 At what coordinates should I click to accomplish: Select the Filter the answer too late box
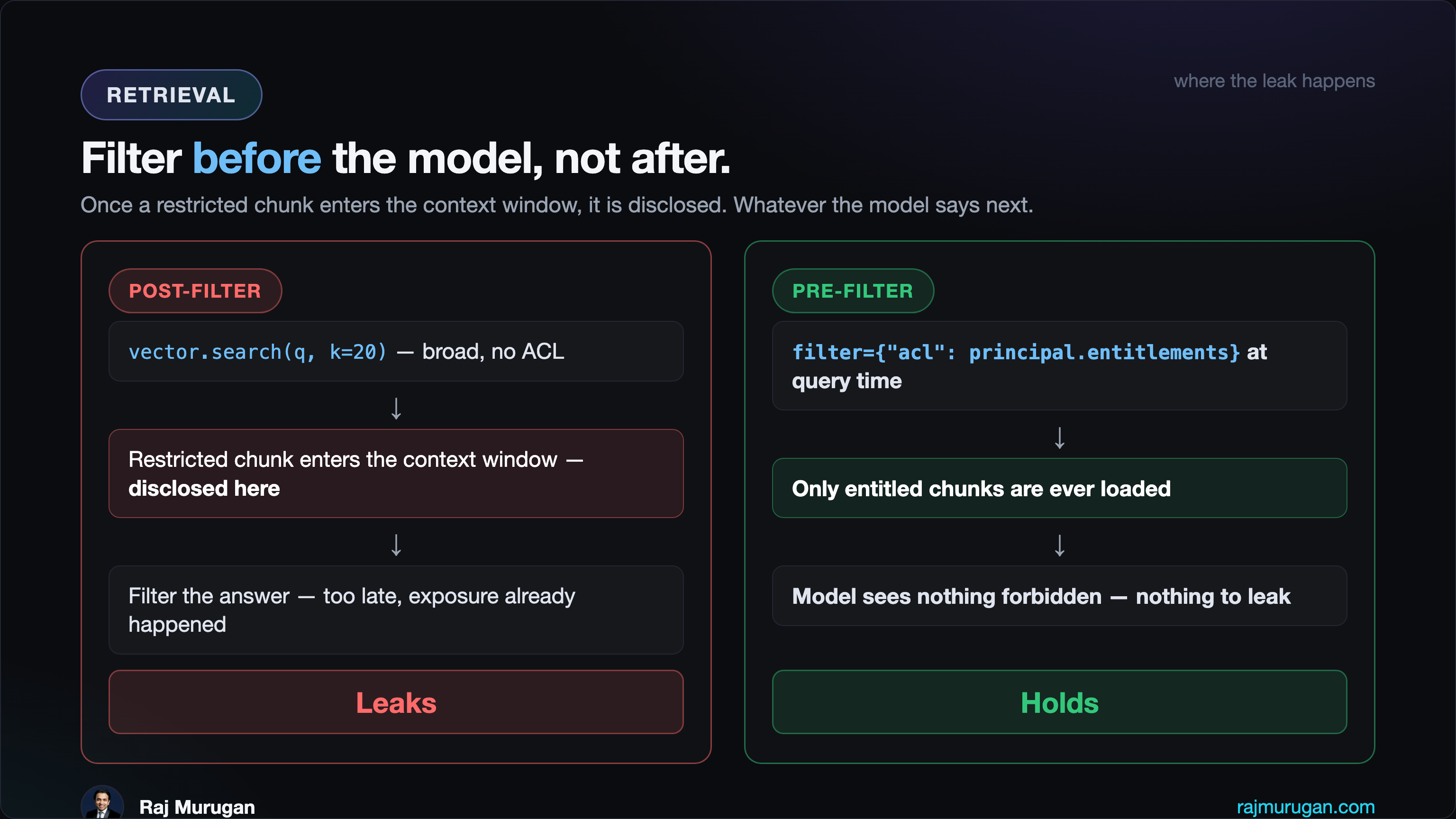396,610
